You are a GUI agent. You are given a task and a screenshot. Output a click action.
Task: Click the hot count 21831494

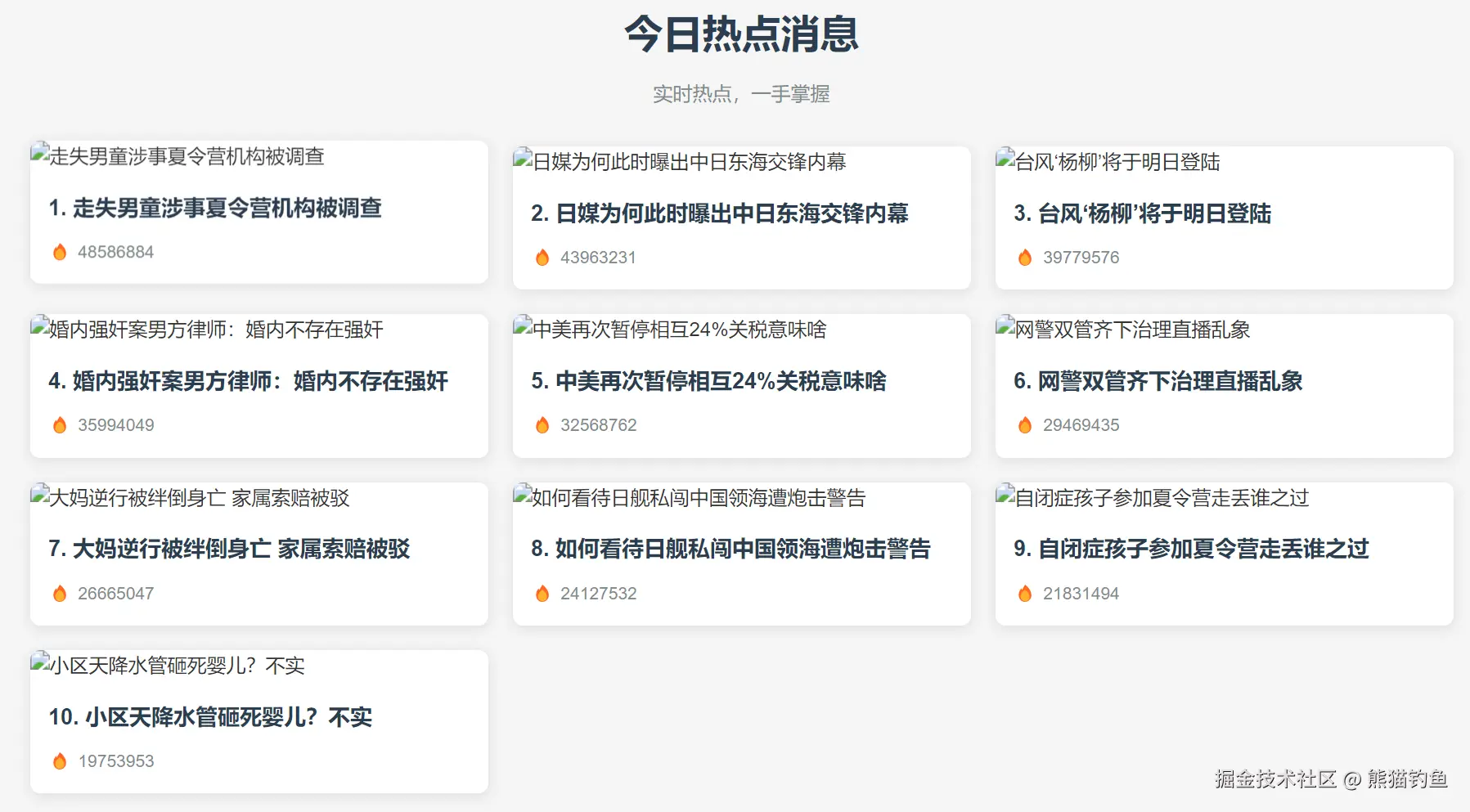(x=1081, y=594)
